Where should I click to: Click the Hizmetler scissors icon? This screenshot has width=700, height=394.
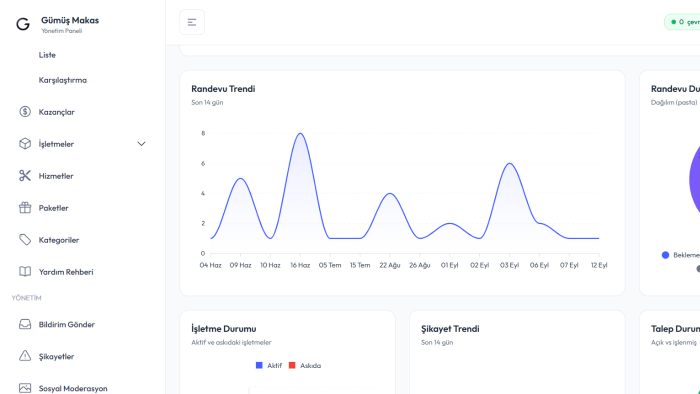click(25, 176)
